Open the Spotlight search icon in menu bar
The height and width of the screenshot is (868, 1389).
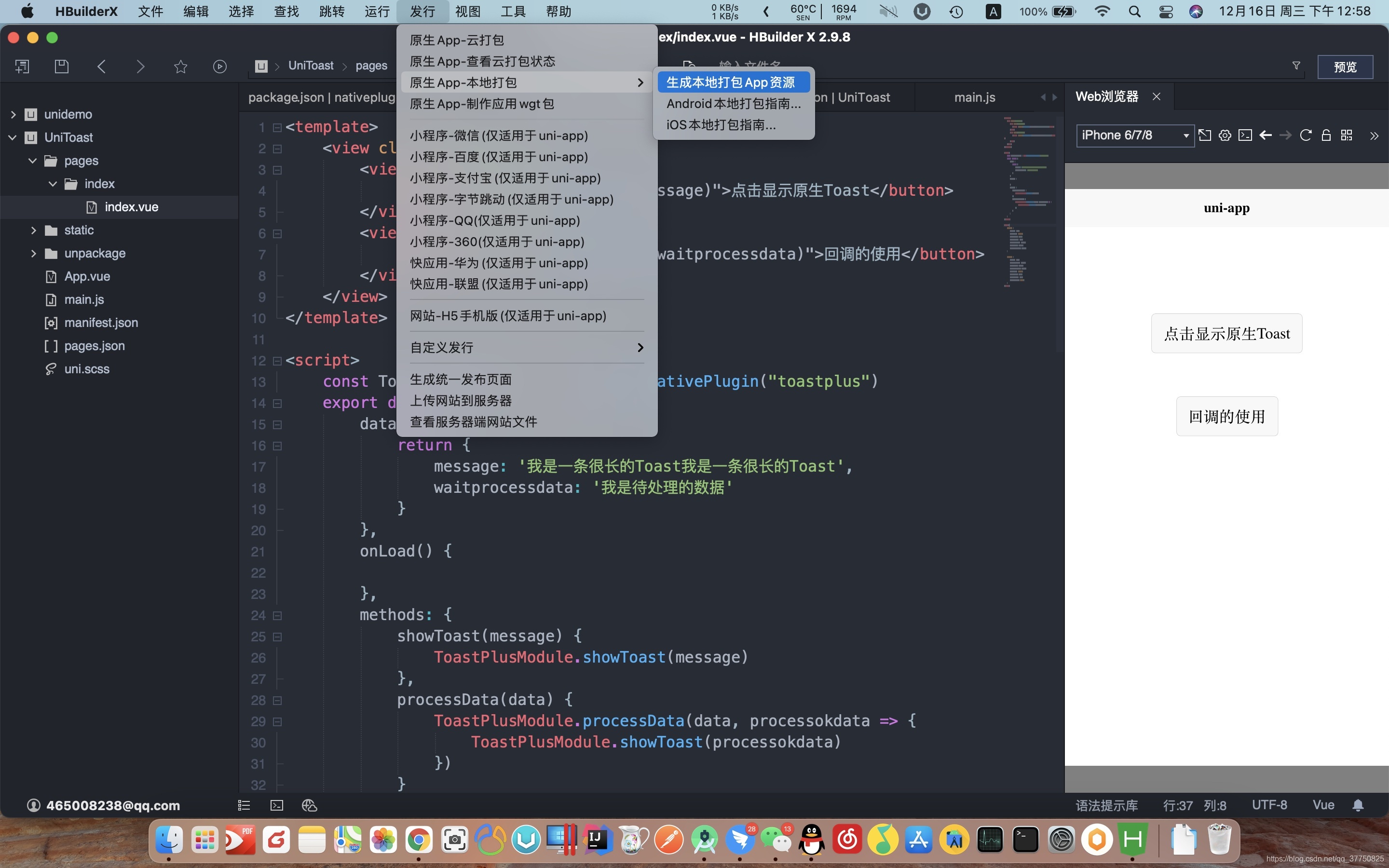coord(1134,12)
